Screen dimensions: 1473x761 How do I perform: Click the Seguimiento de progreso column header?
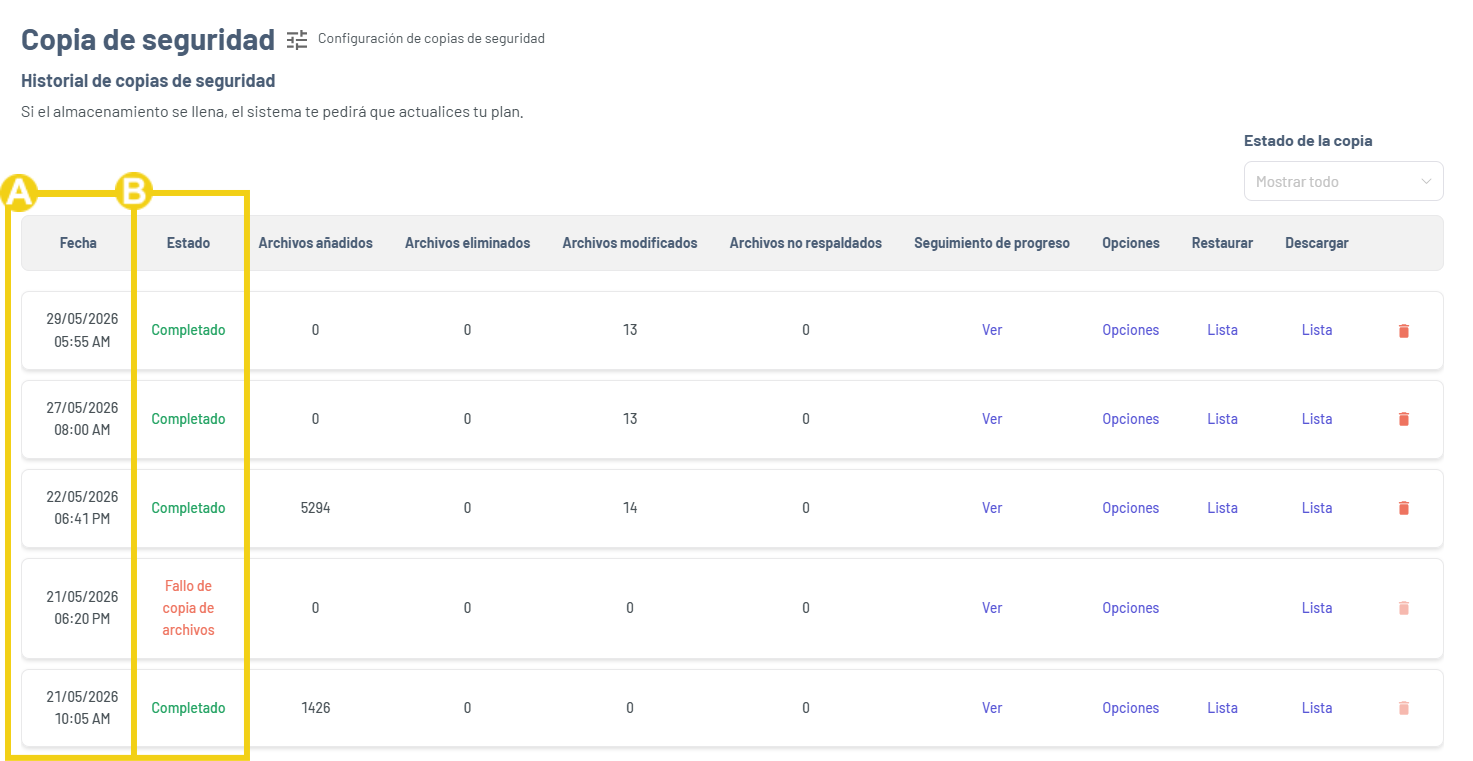(x=992, y=243)
